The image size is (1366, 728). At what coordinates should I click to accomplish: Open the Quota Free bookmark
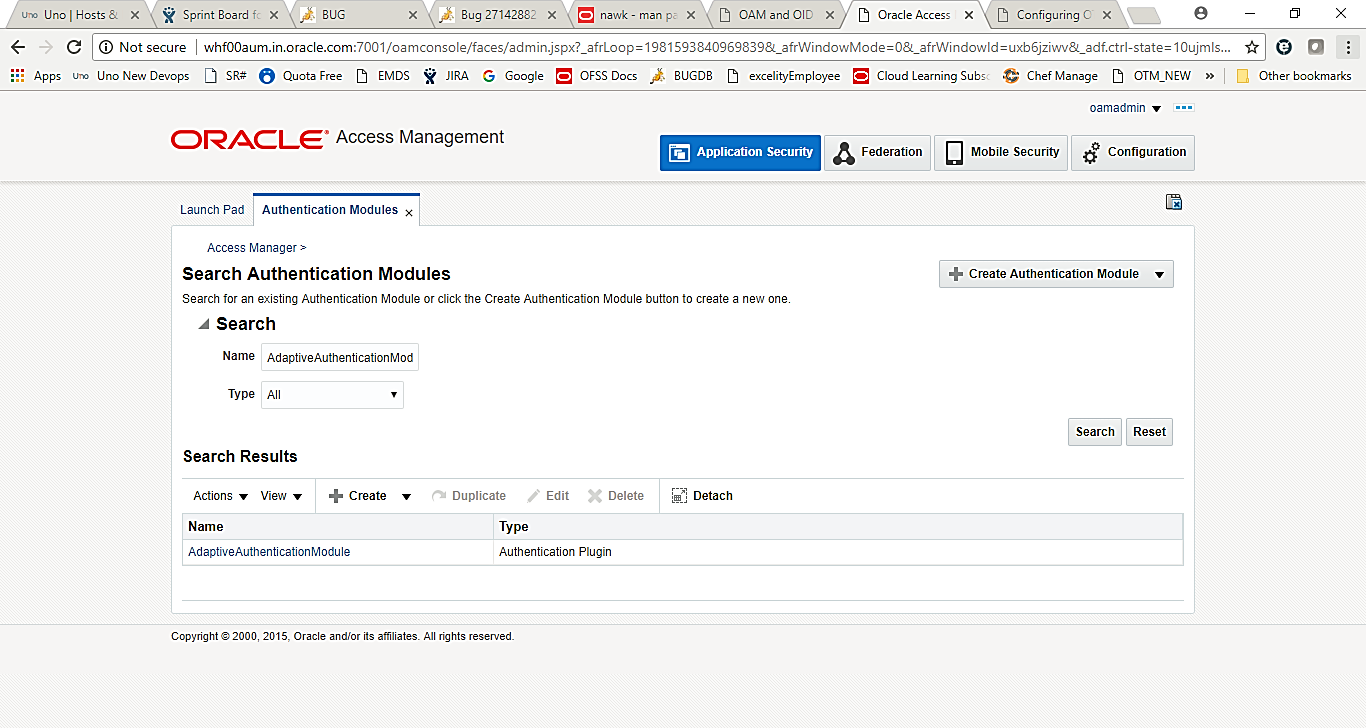point(301,76)
